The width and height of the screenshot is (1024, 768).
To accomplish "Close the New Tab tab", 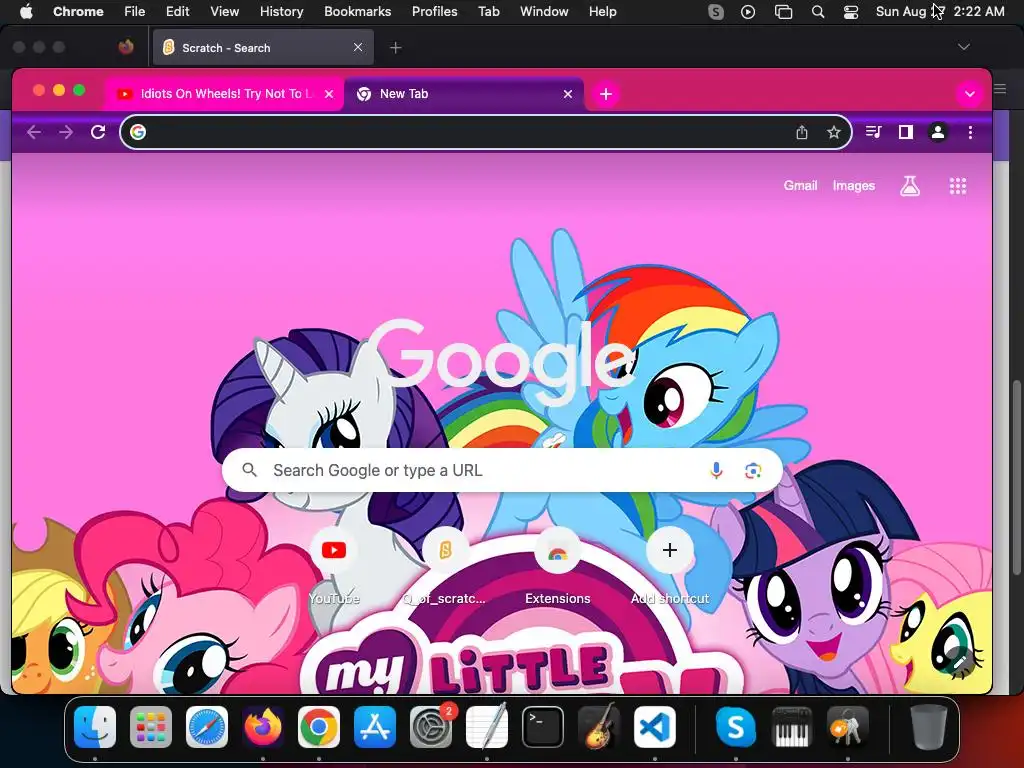I will coord(568,94).
